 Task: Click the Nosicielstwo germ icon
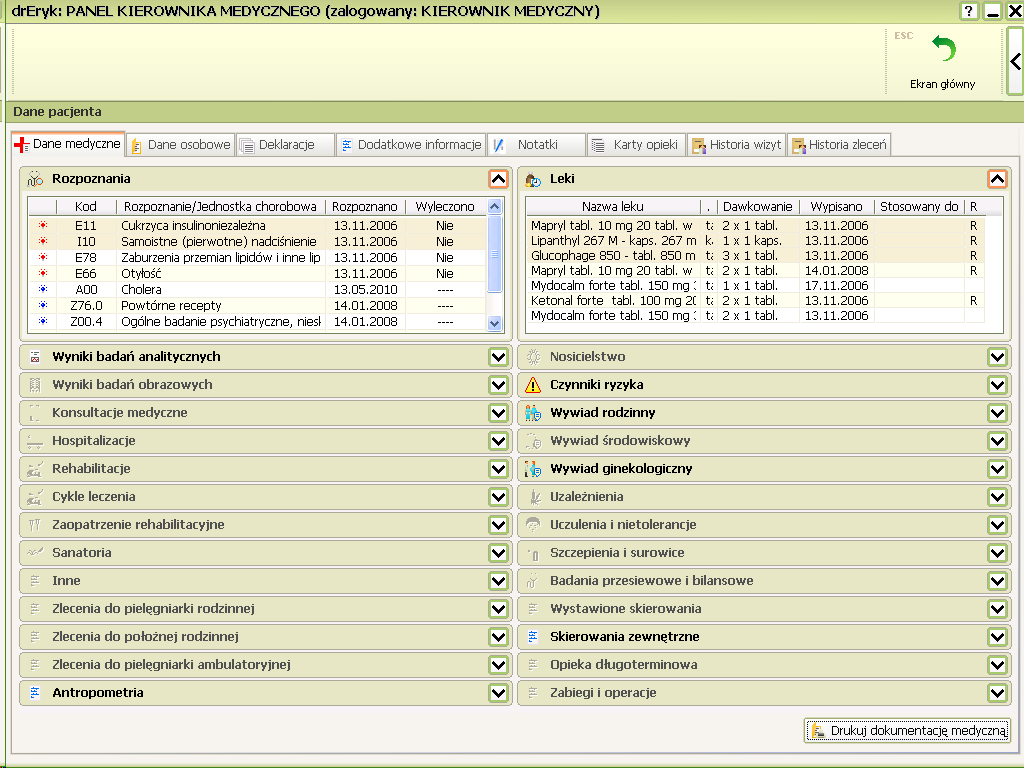pos(533,357)
